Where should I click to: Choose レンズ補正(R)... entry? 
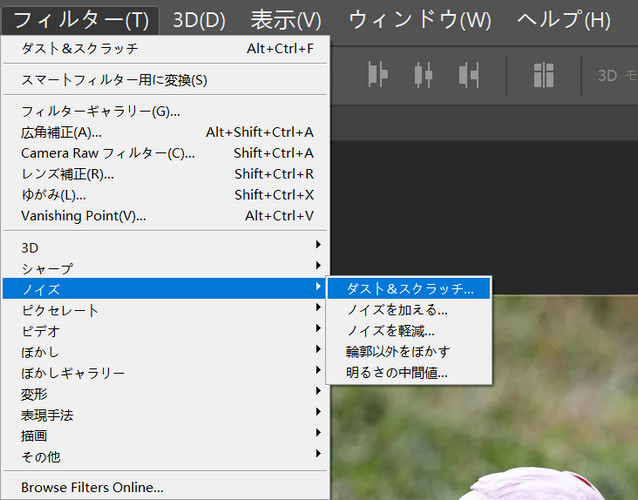165,174
